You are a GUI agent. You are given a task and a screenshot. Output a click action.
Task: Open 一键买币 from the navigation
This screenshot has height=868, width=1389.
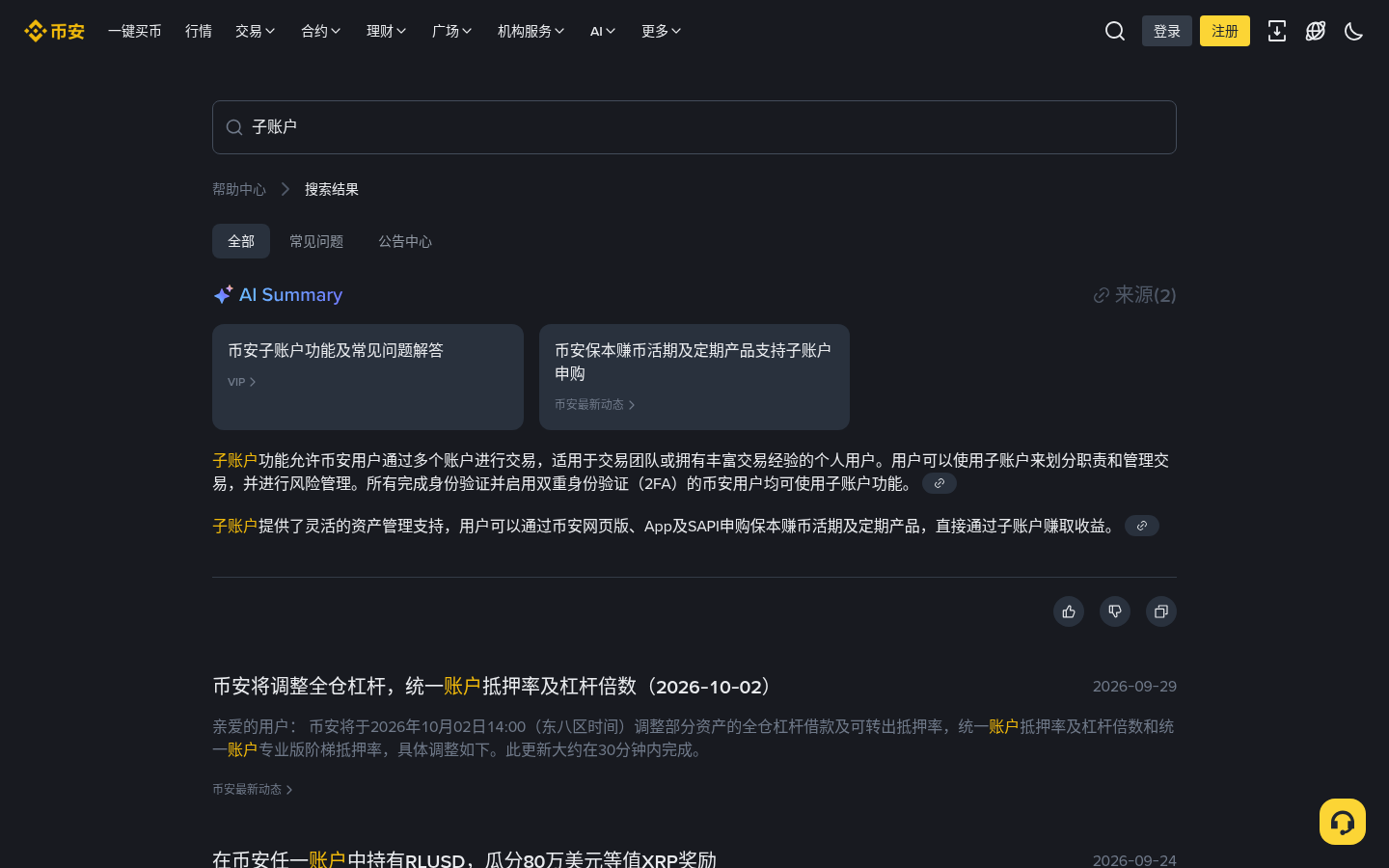pyautogui.click(x=135, y=31)
